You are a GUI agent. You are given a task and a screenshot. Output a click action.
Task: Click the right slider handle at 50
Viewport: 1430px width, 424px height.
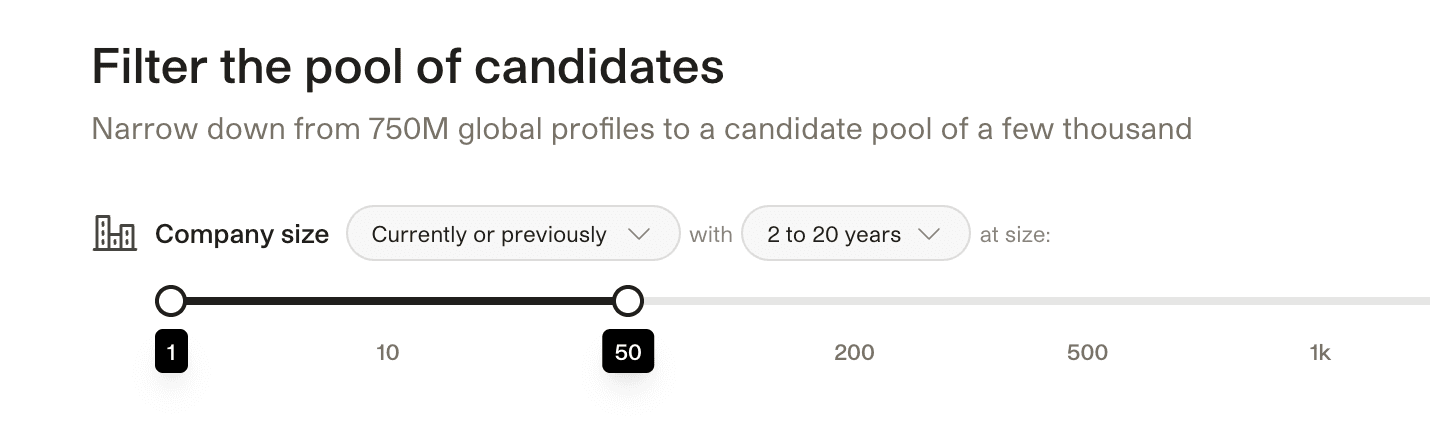click(627, 300)
